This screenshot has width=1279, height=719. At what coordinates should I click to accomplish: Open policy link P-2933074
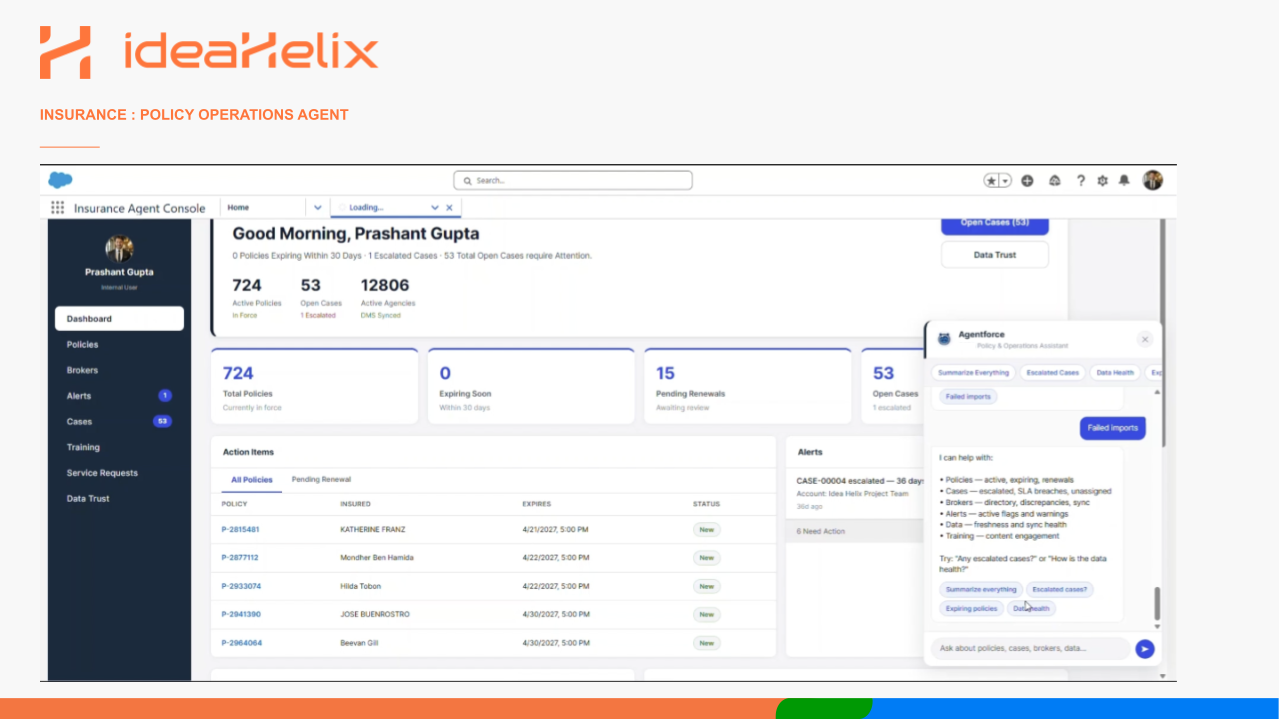241,586
